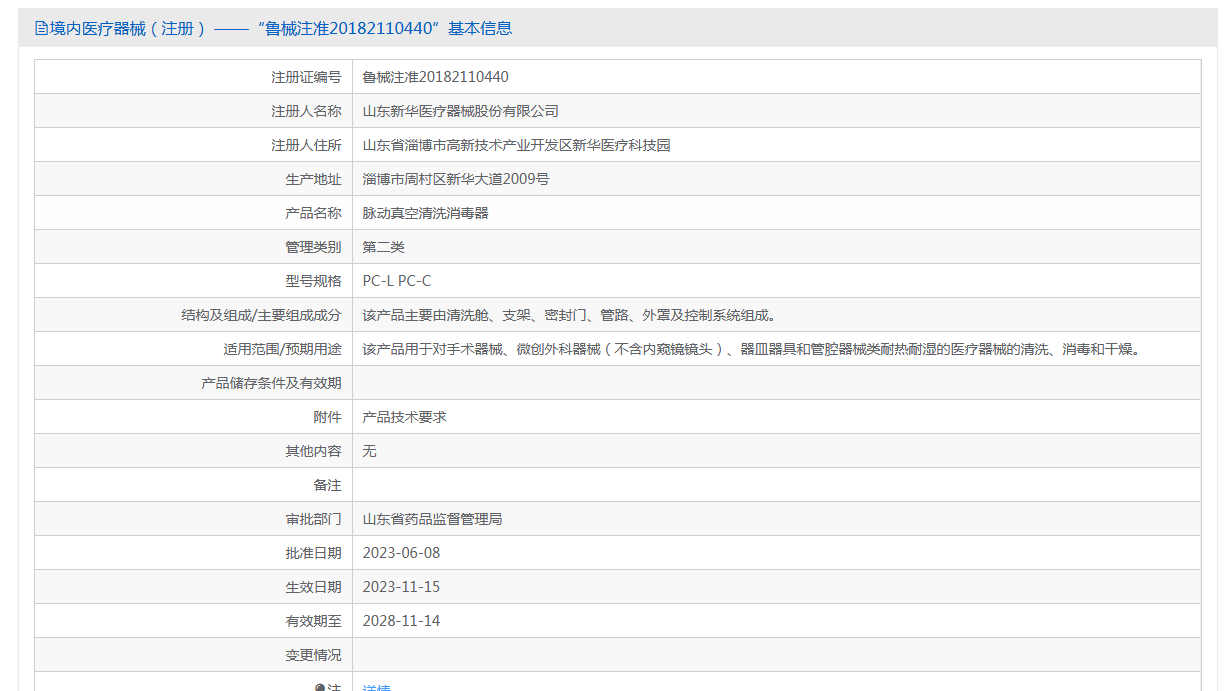Select the model value PC-L PC-C
This screenshot has height=691, width=1229.
coord(397,281)
